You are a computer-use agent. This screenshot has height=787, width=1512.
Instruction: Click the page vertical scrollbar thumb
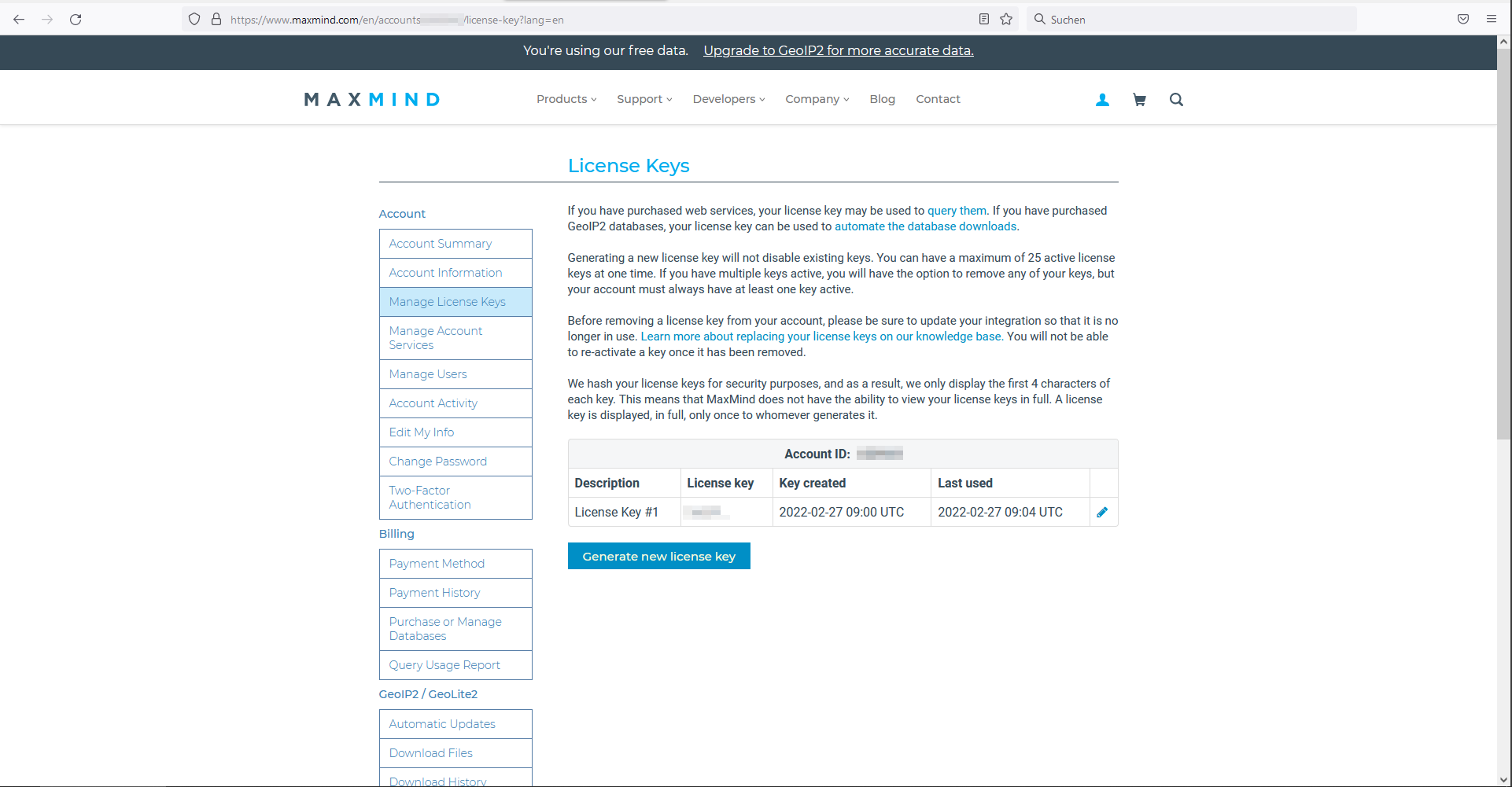coord(1503,244)
